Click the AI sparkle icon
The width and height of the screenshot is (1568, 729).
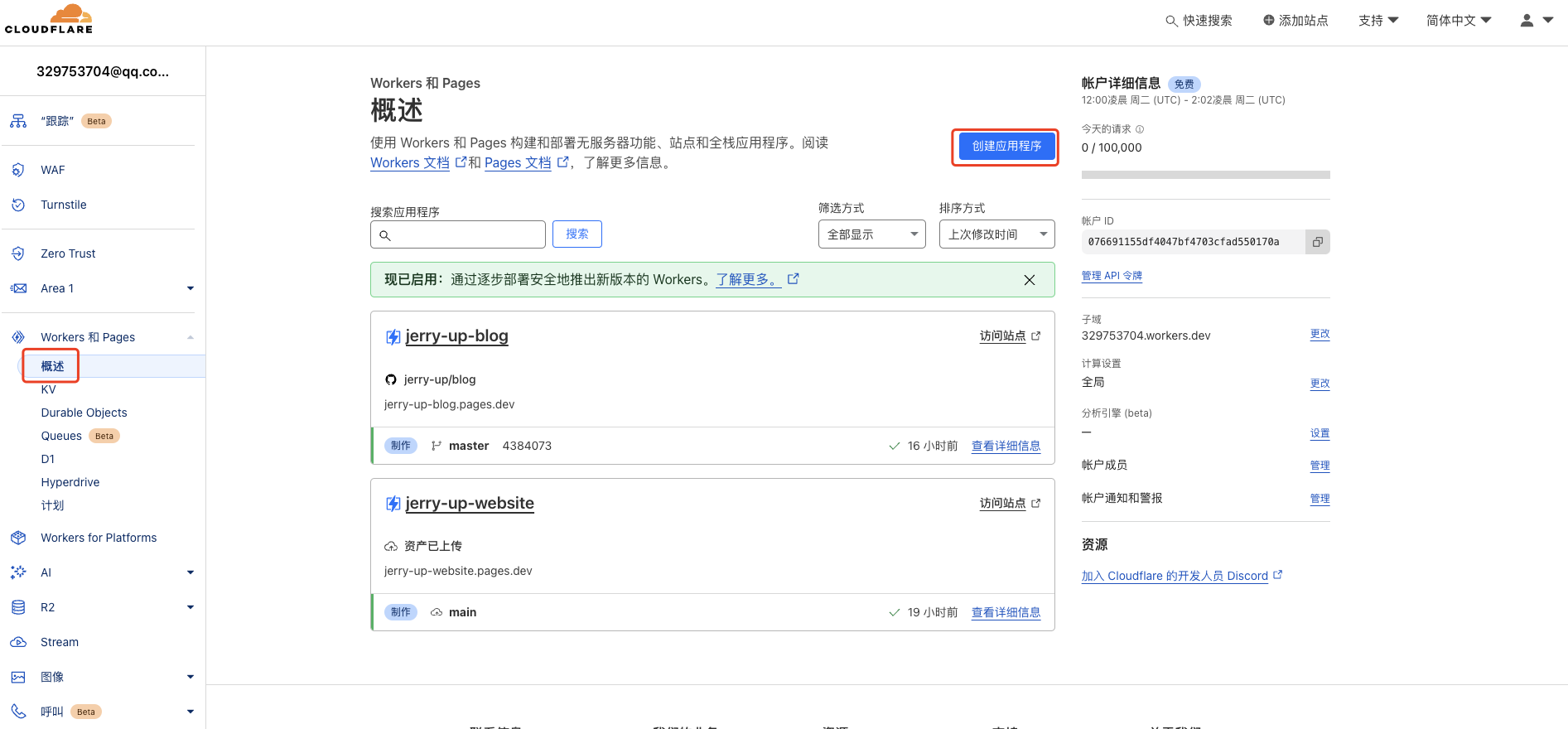pyautogui.click(x=18, y=572)
